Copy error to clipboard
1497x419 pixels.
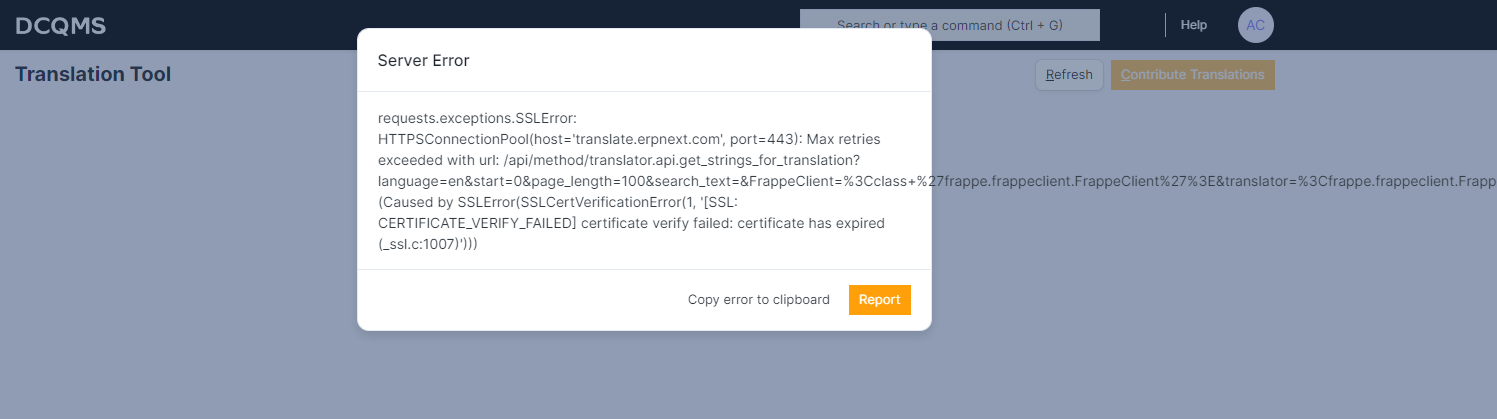point(759,300)
